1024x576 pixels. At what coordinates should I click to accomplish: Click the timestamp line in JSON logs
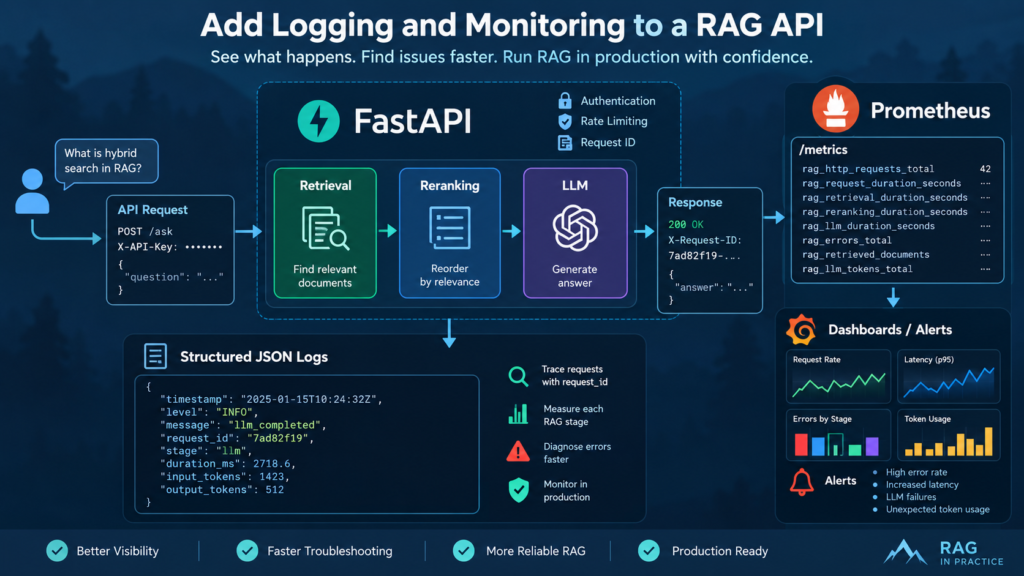coord(271,399)
